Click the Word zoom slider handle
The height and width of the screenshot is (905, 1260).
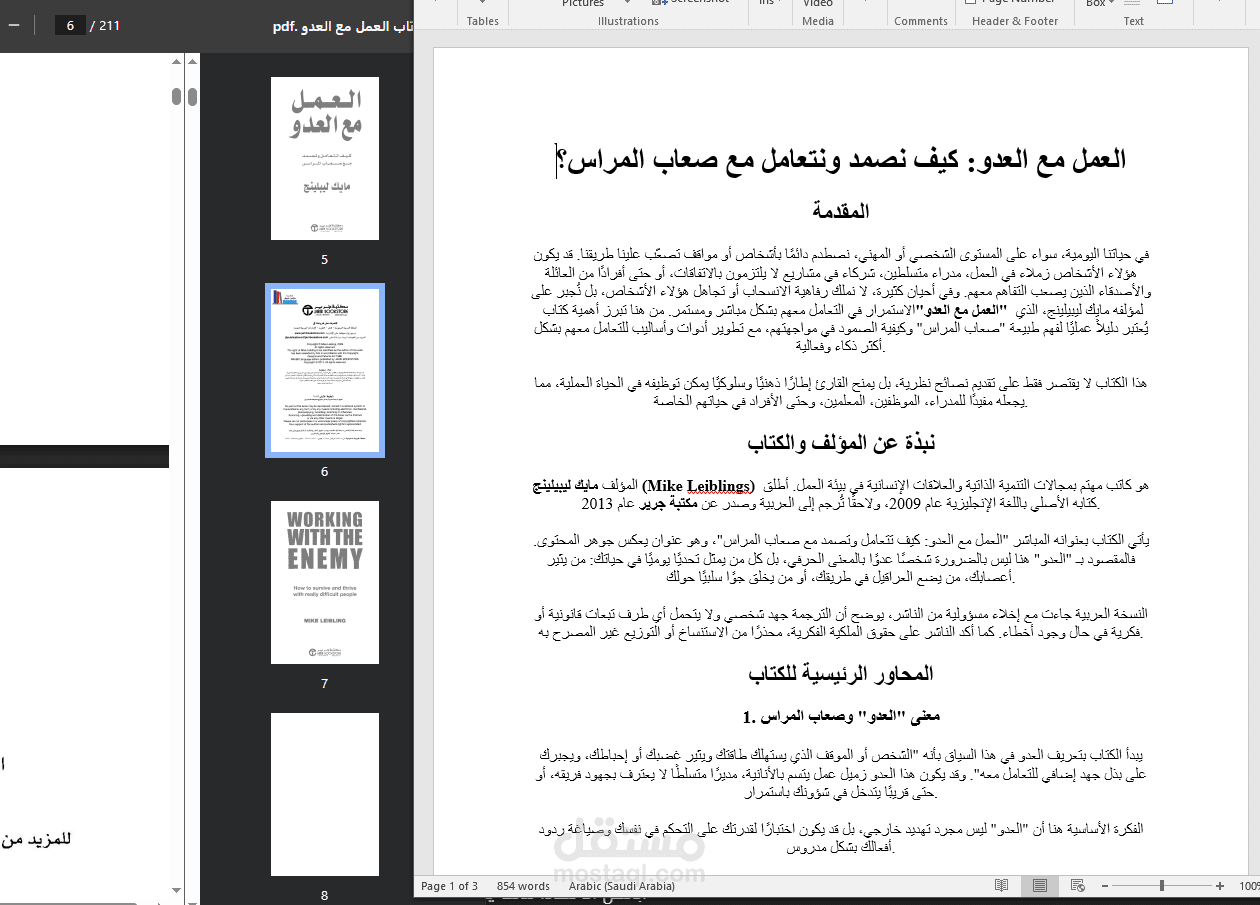click(1161, 886)
